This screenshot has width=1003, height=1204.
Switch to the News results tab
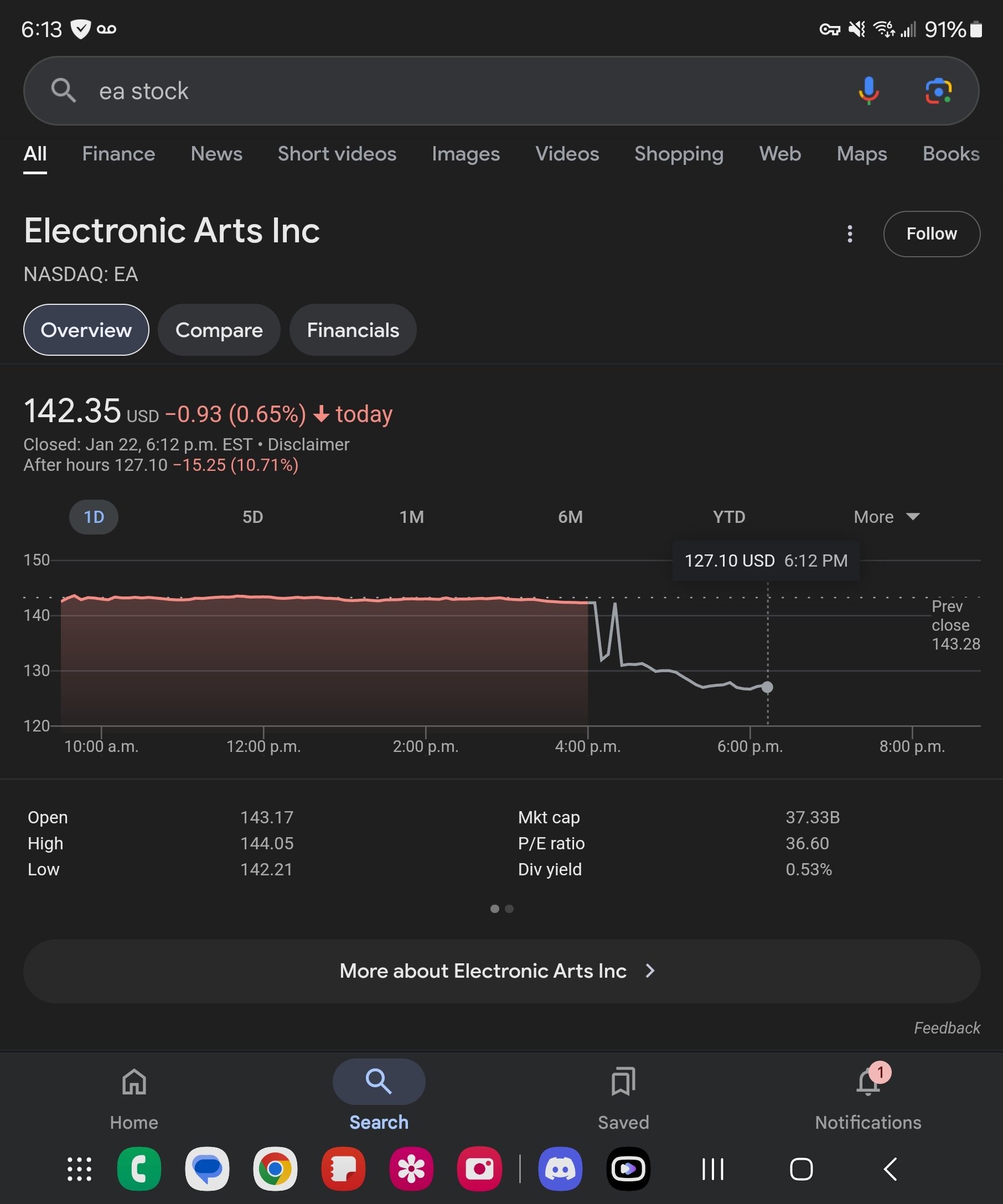217,154
